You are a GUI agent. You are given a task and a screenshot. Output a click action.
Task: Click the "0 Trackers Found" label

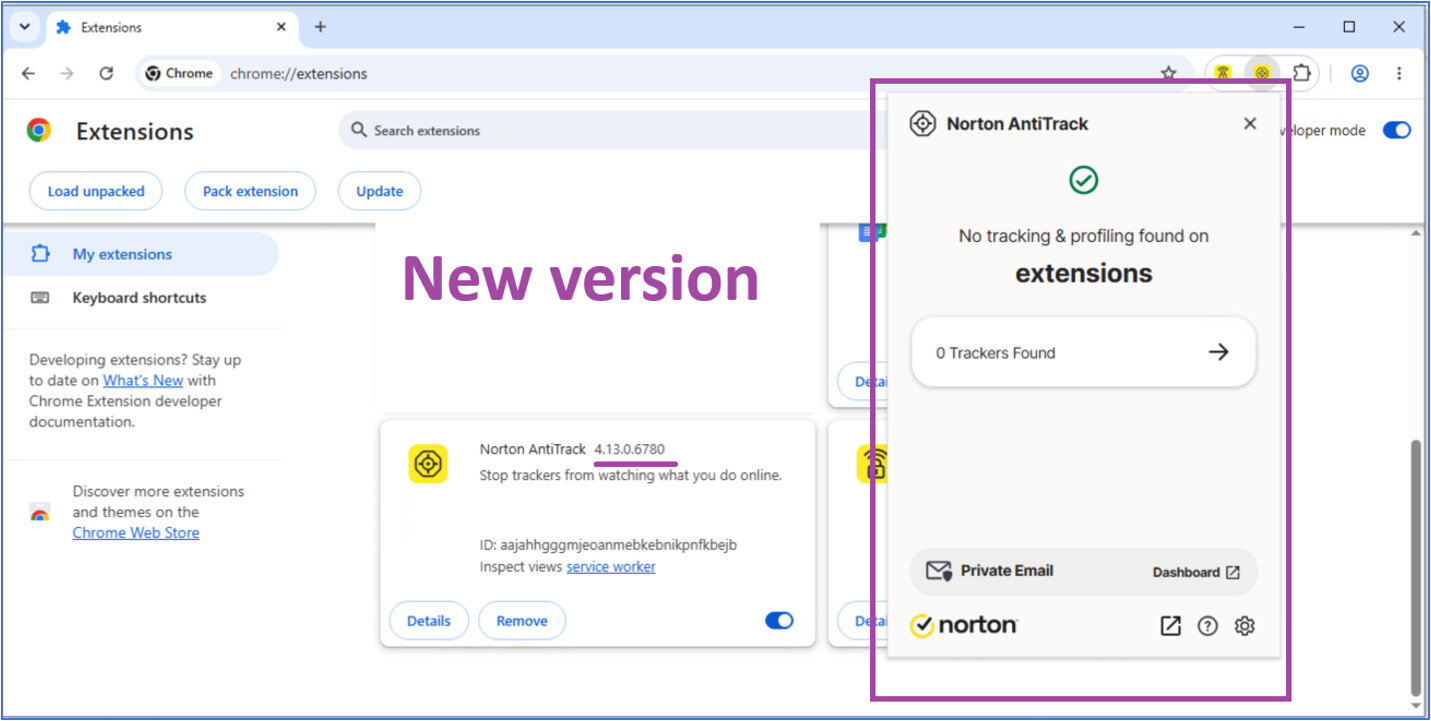(996, 353)
